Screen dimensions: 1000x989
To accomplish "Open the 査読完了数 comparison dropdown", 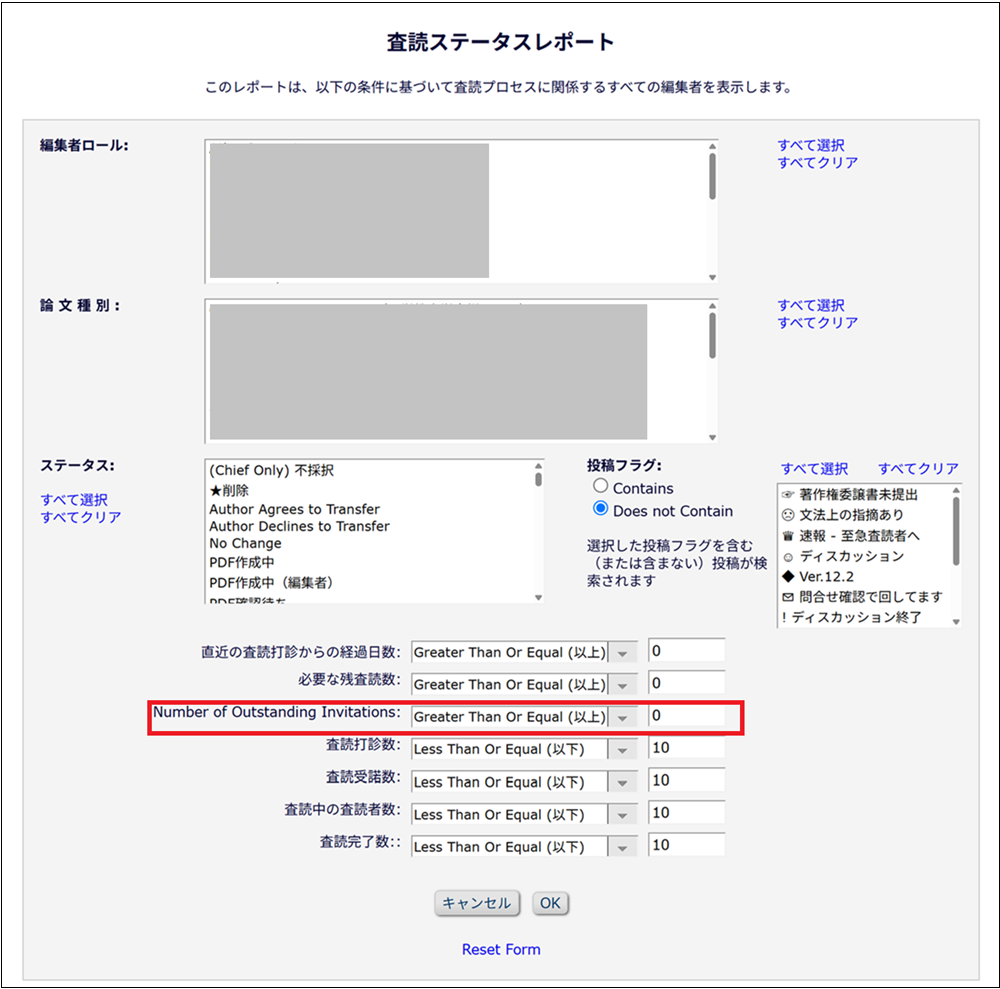I will coord(524,847).
